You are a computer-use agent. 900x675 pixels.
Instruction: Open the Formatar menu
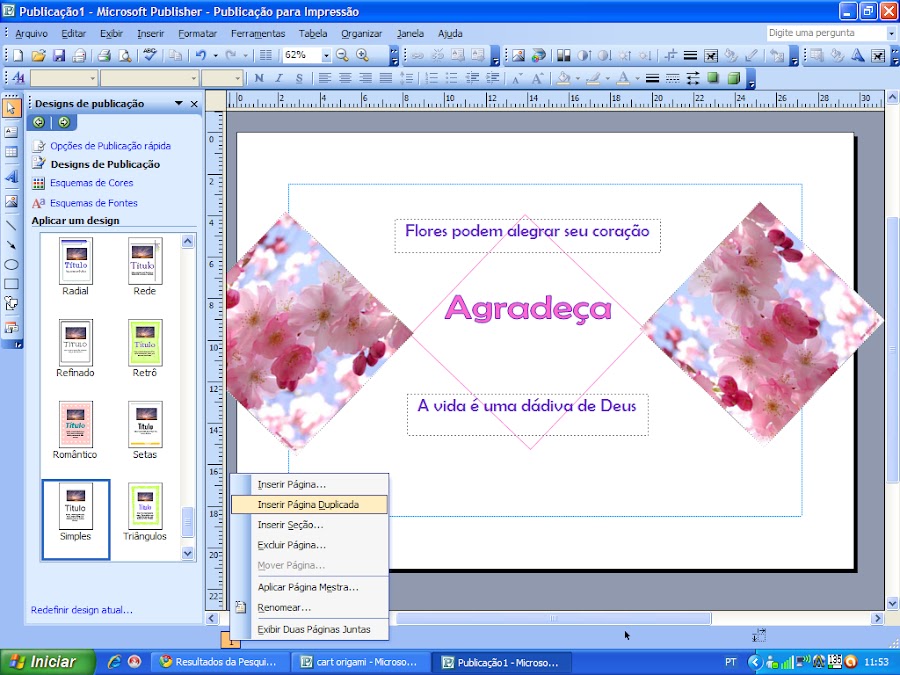coord(197,33)
